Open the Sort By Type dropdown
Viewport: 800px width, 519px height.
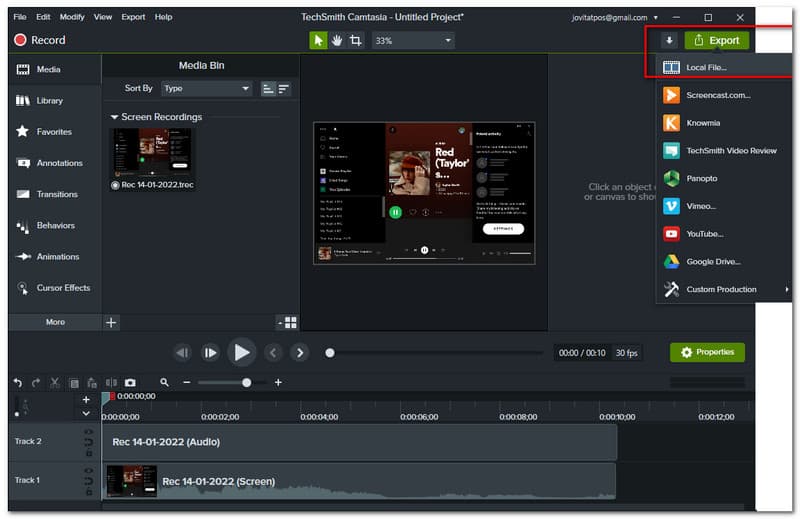[206, 88]
